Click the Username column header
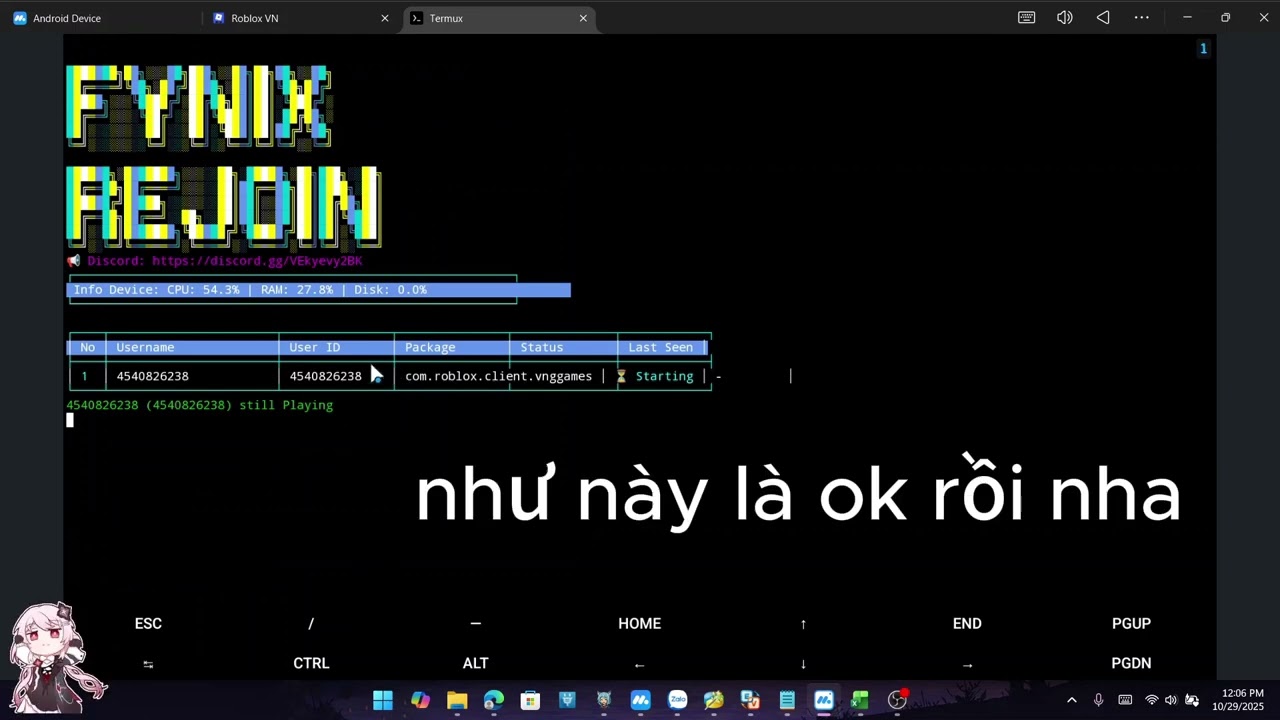1280x720 pixels. point(145,347)
